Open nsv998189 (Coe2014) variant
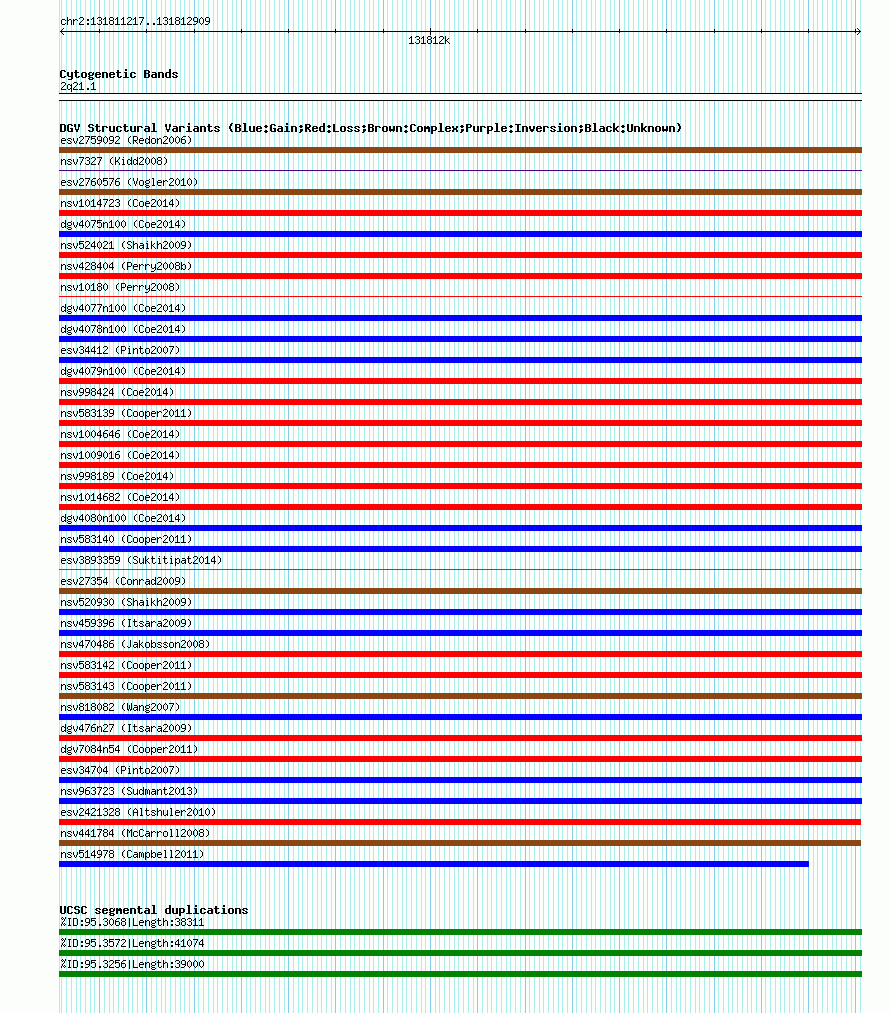The height and width of the screenshot is (1013, 890). tap(117, 476)
